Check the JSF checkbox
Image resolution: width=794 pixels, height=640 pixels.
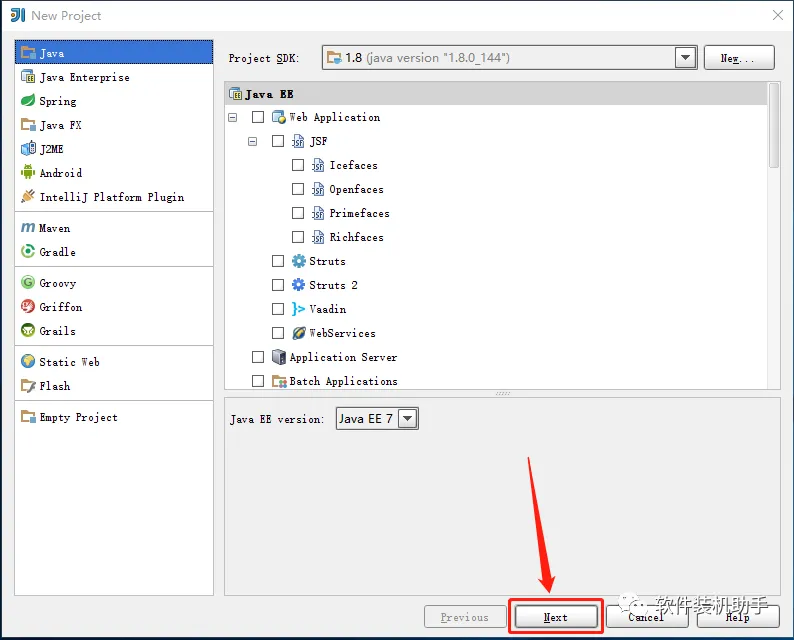(x=278, y=141)
